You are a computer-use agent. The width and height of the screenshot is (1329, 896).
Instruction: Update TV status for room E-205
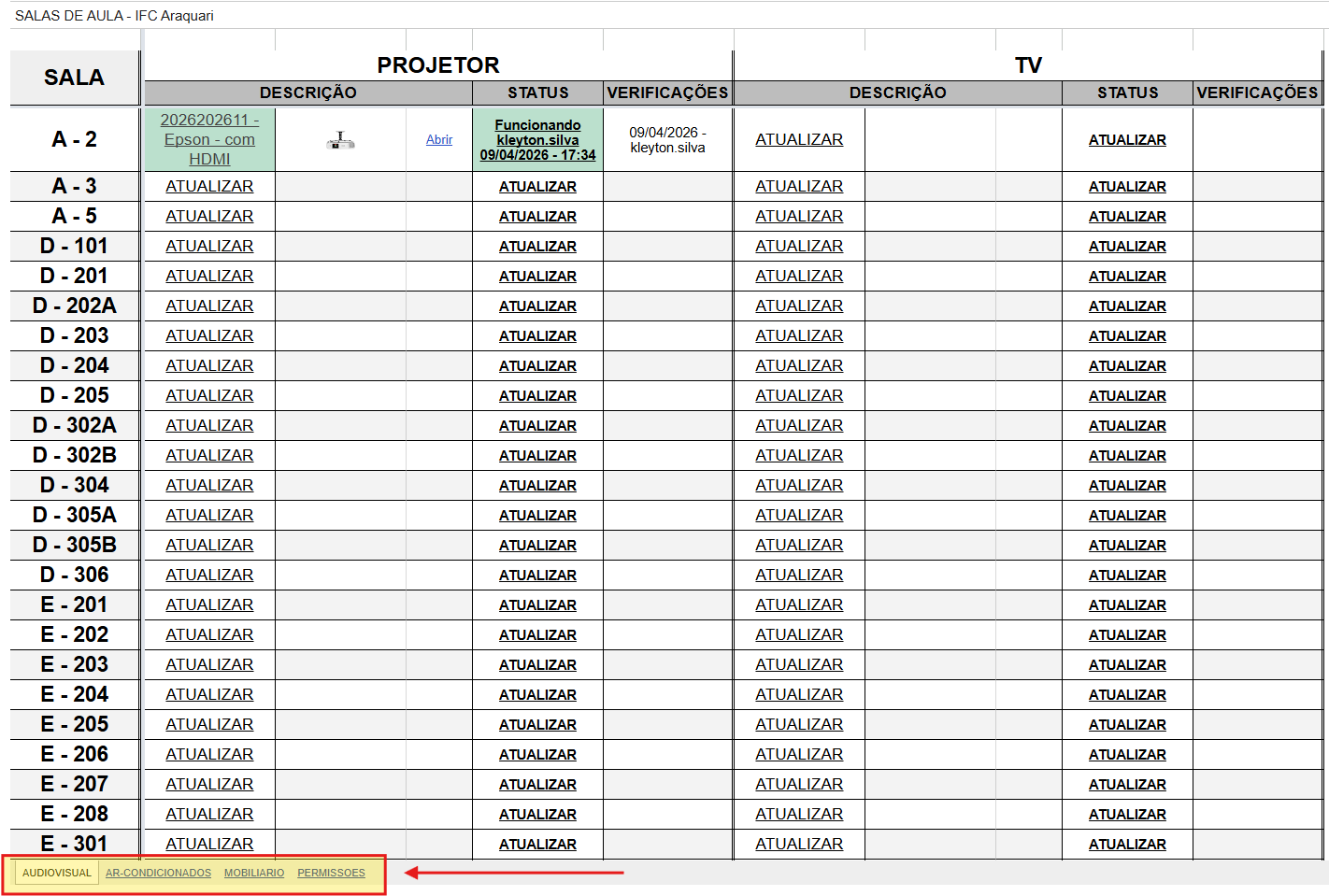coord(1127,725)
